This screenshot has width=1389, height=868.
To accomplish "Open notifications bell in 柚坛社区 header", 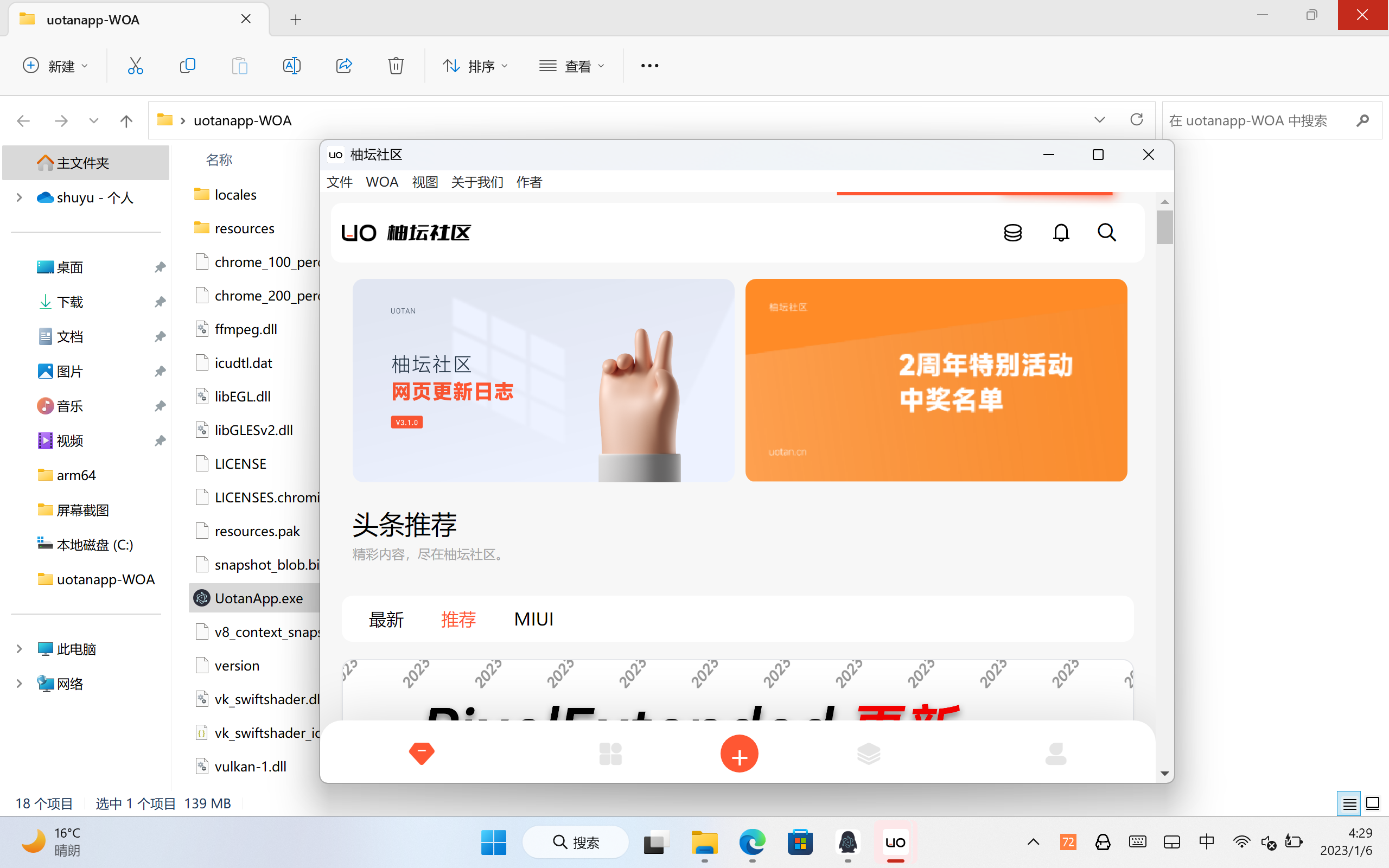I will tap(1061, 233).
